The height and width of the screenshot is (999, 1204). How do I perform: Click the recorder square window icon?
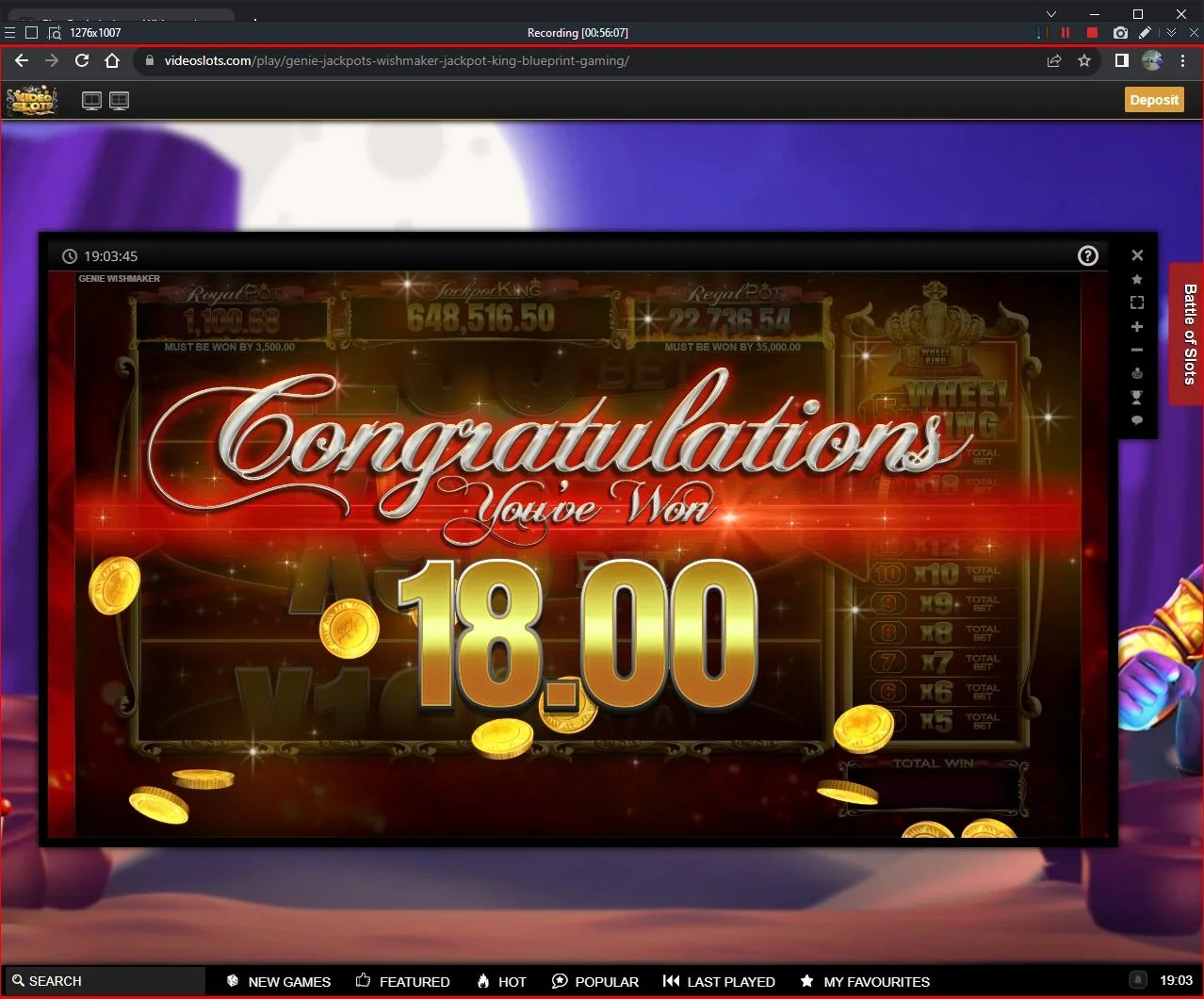click(x=31, y=32)
